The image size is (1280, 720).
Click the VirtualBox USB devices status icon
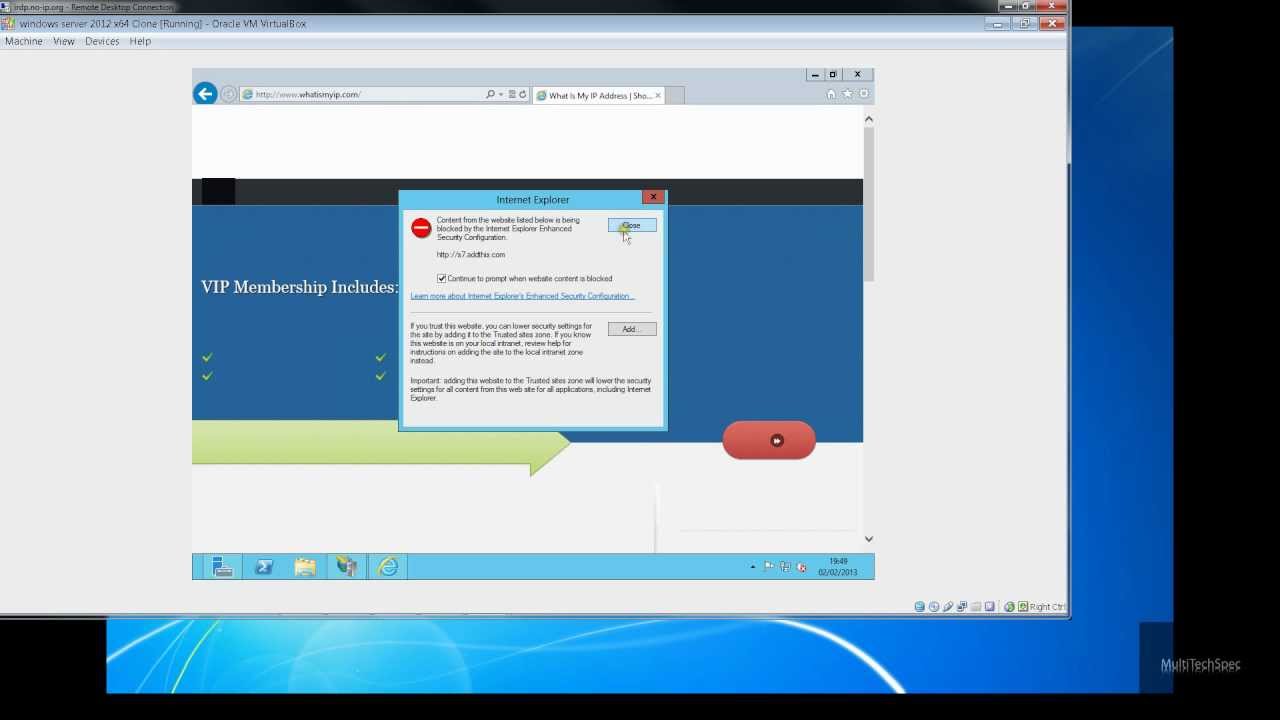[948, 607]
